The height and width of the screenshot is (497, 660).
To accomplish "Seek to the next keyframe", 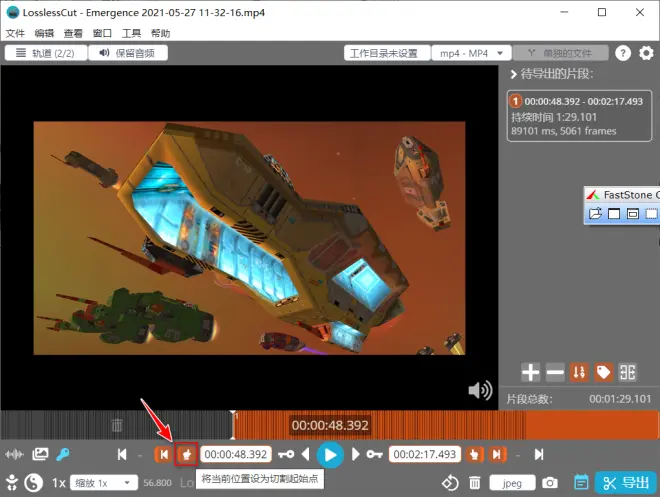I will pyautogui.click(x=374, y=454).
